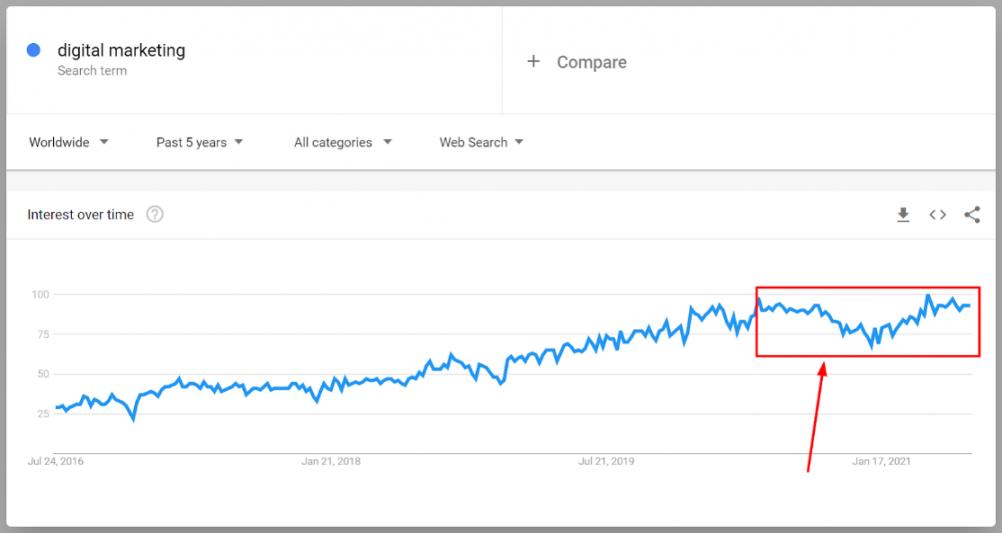Click the 100 value on the y-axis

pyautogui.click(x=40, y=294)
